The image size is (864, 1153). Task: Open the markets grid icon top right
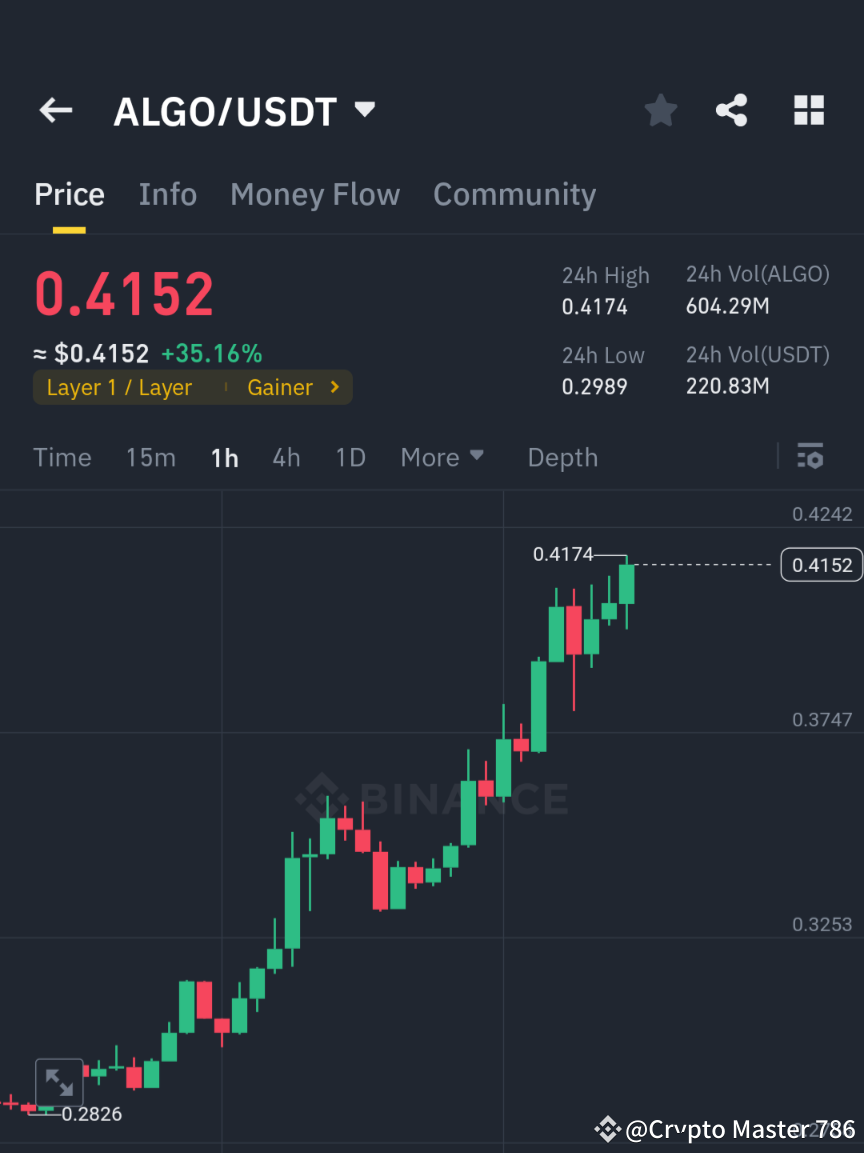point(808,110)
